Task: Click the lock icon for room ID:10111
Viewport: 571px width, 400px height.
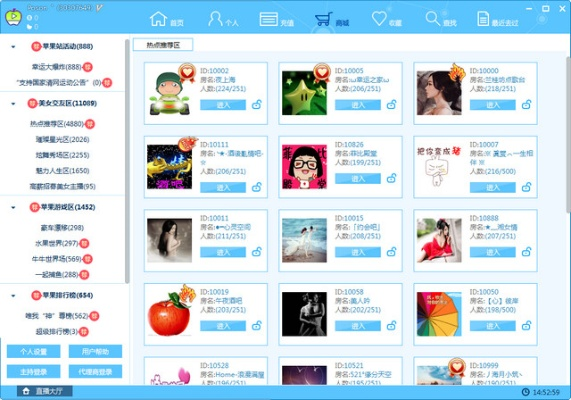Action: pos(257,187)
